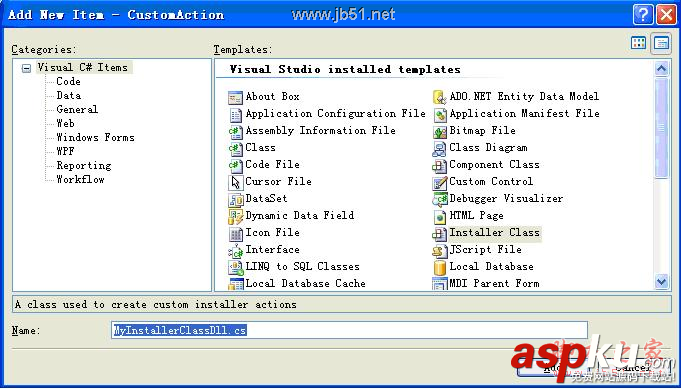Select the About Box template icon
681x389 pixels.
pos(235,98)
